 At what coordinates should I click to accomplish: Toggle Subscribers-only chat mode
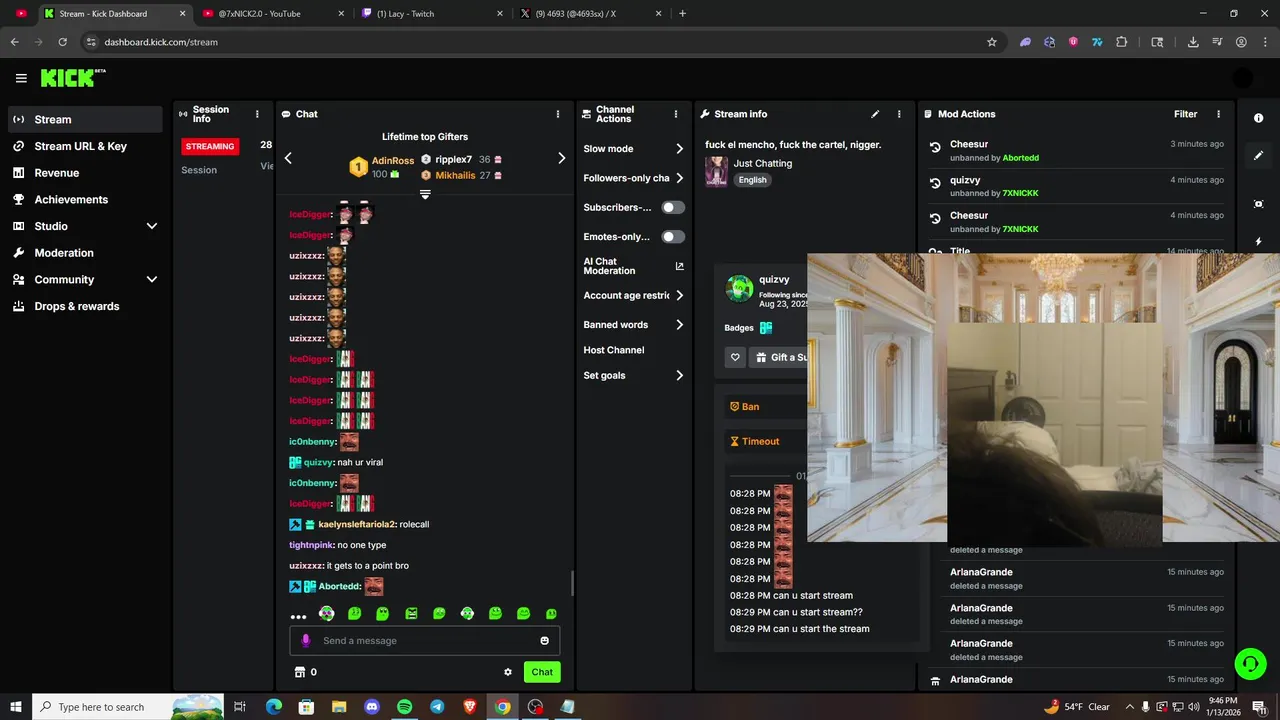(673, 207)
